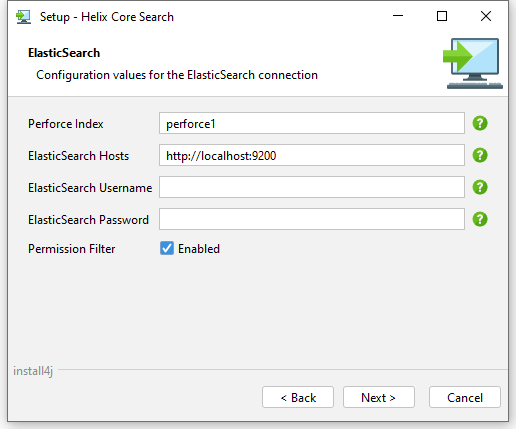Click the installer monitor arrow graphic
Screen dimensions: 516x429
pyautogui.click(x=473, y=63)
